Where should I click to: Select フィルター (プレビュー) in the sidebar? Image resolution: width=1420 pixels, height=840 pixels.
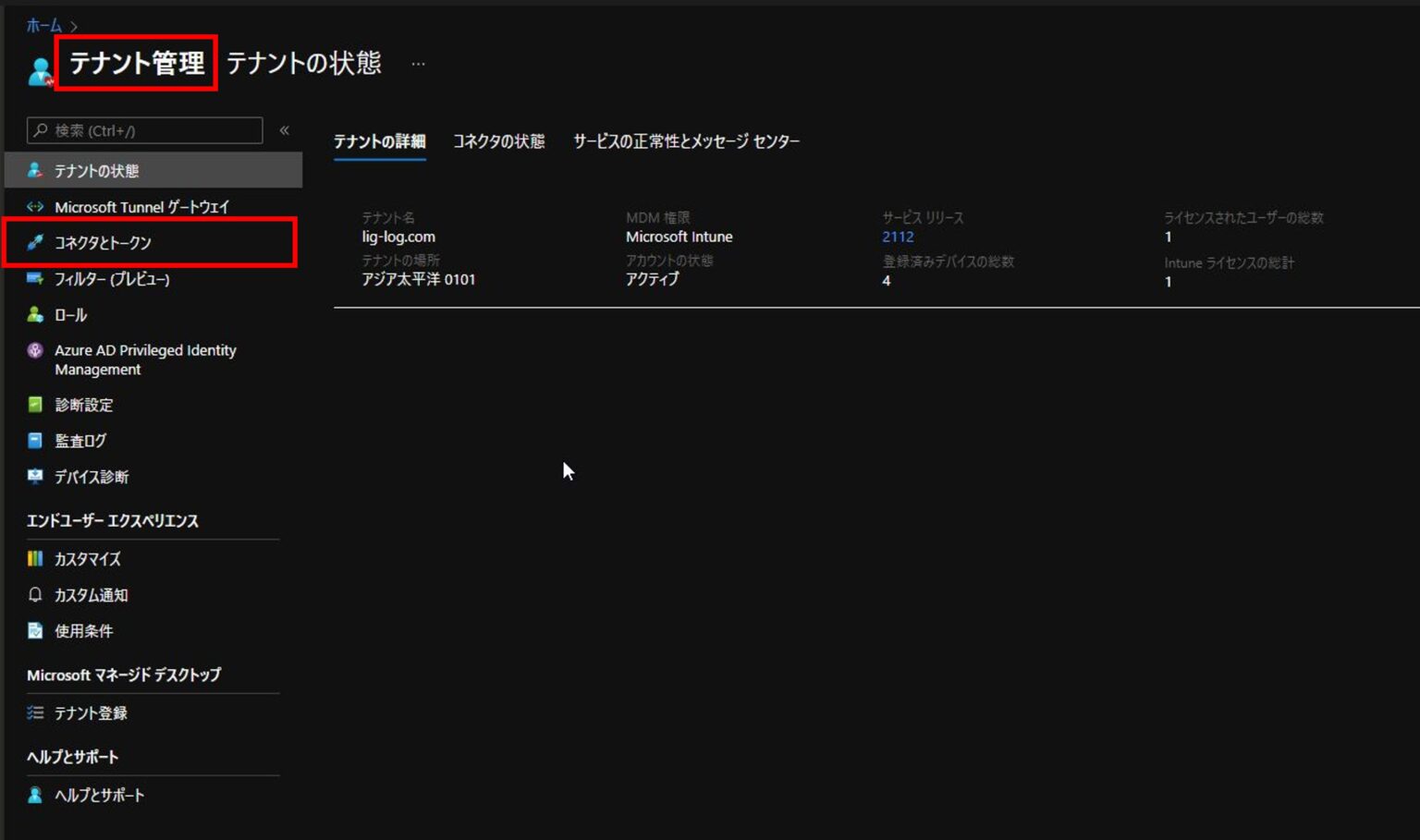coord(111,278)
